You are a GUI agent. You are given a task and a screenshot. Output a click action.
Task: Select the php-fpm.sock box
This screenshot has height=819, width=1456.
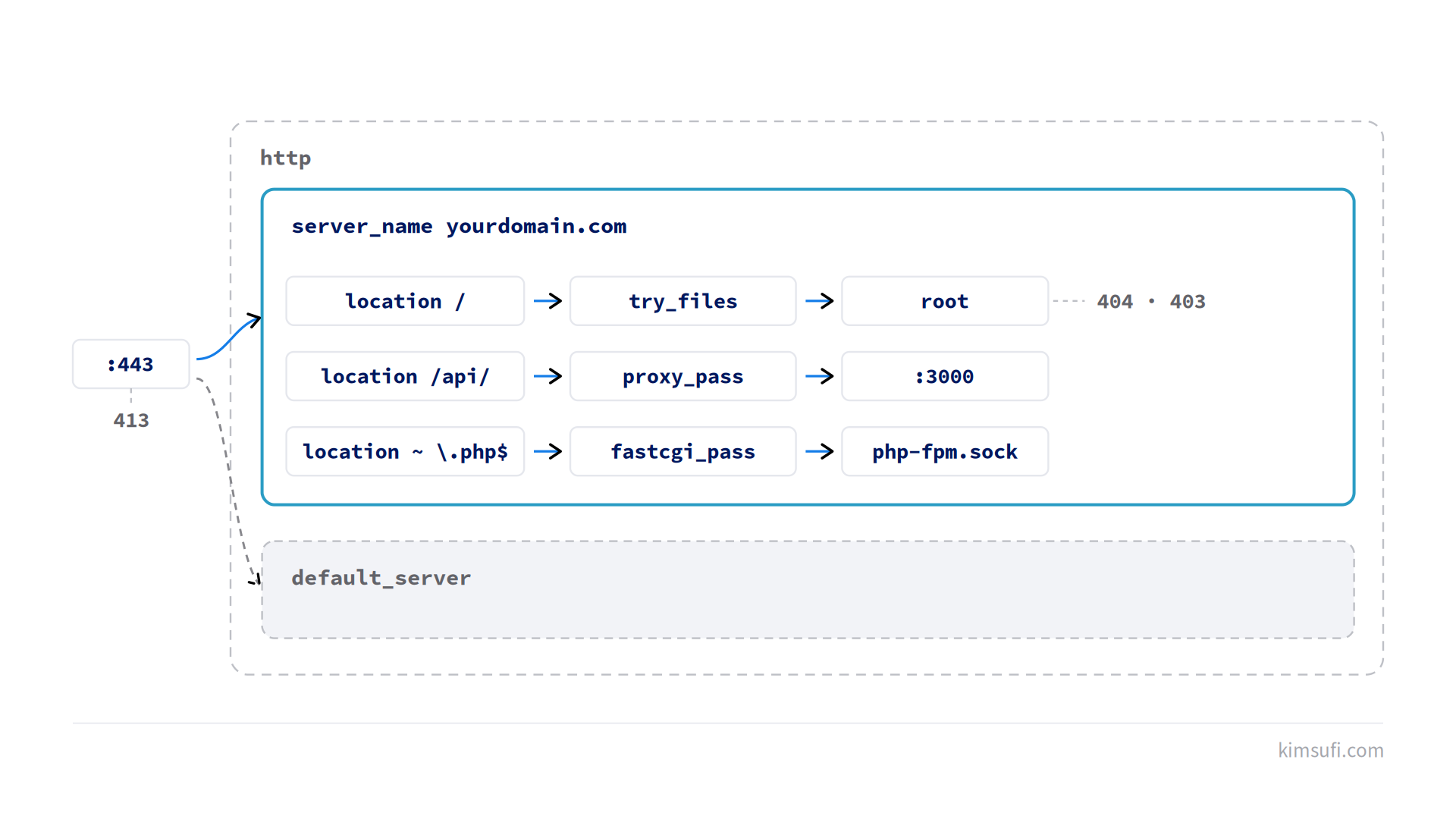(945, 451)
